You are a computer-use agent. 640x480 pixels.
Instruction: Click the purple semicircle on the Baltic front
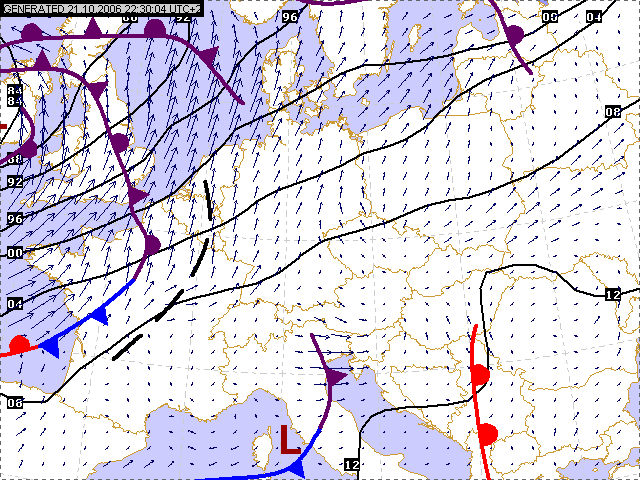click(x=513, y=36)
